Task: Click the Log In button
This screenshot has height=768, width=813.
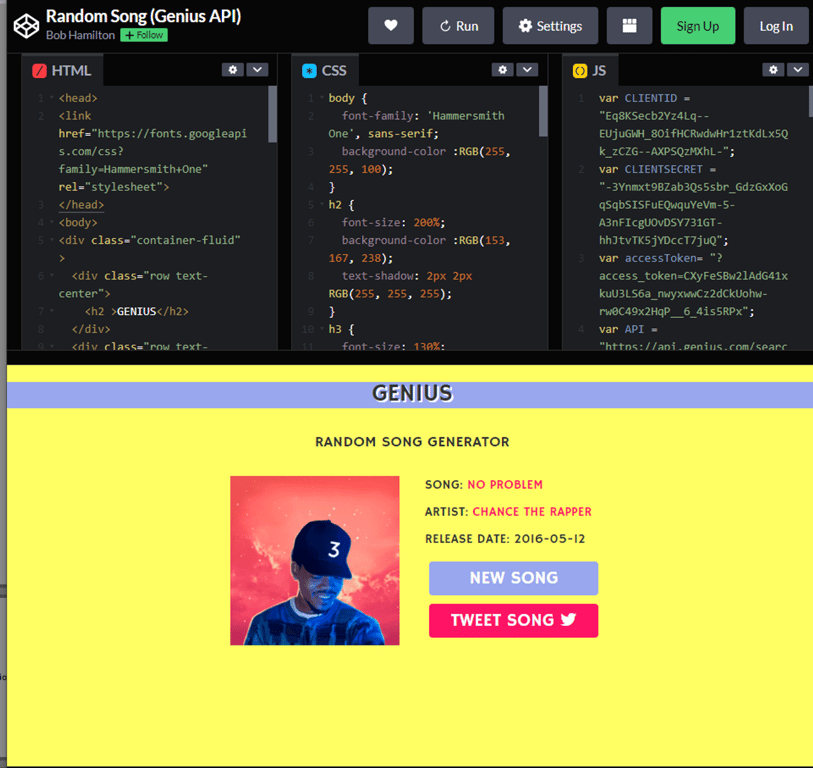Action: [x=776, y=26]
